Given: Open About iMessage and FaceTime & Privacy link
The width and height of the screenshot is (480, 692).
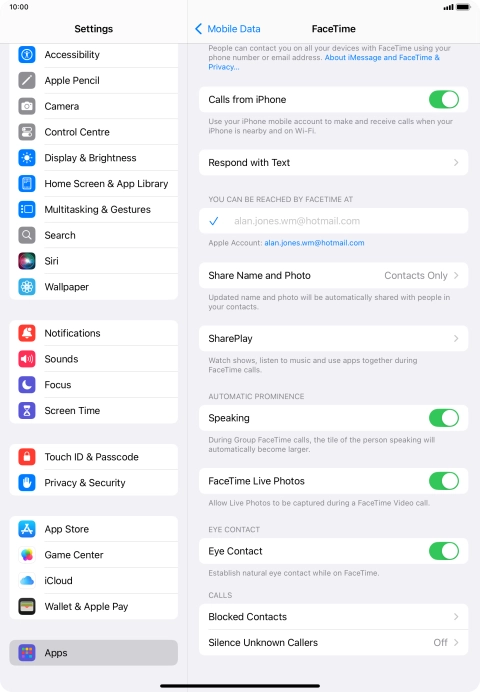Looking at the screenshot, I should pyautogui.click(x=324, y=62).
